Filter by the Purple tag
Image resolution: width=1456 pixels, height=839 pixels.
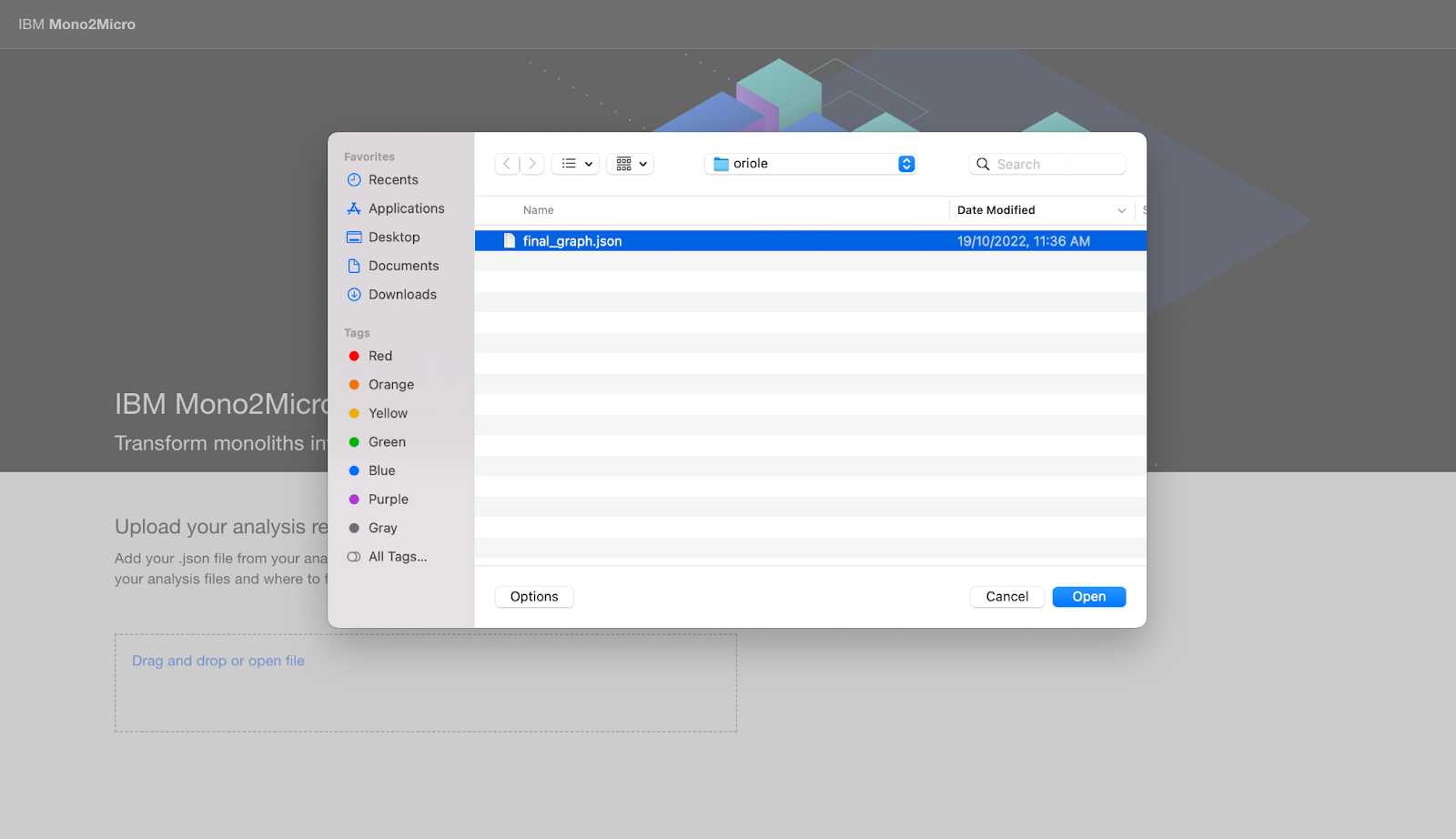click(x=388, y=500)
